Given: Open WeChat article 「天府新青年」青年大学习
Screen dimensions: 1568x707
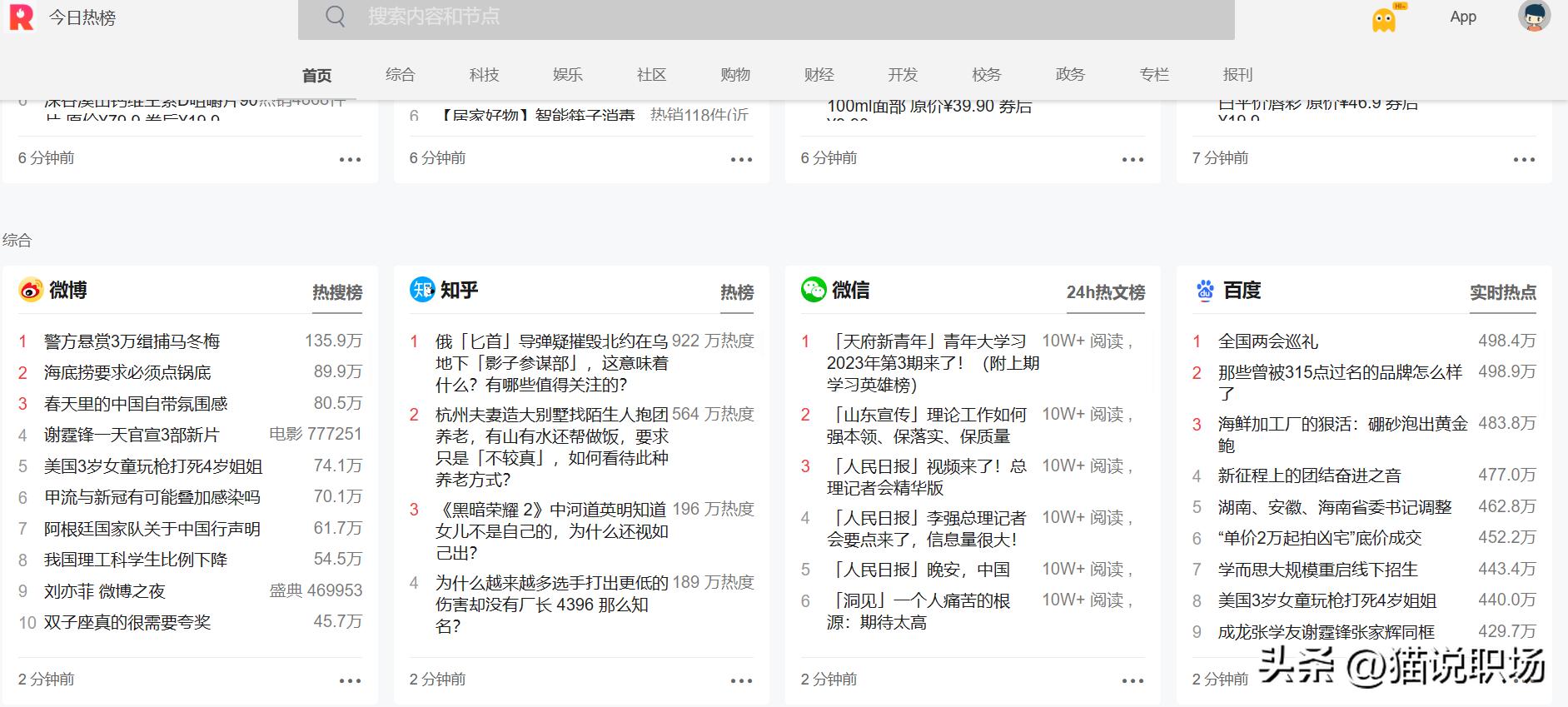Looking at the screenshot, I should coord(933,363).
